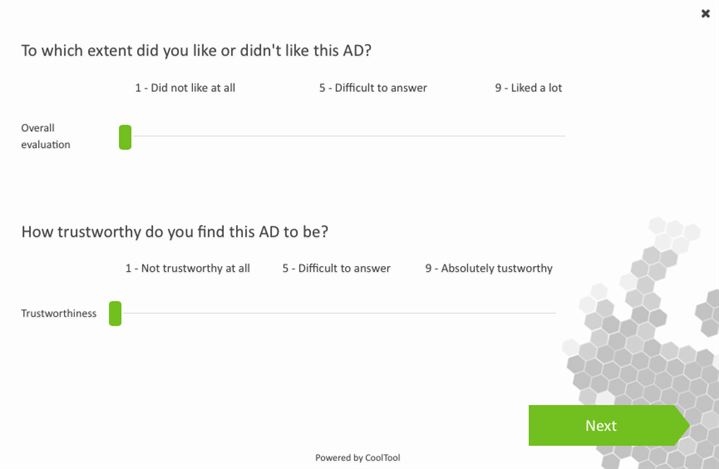Click the 'Trustworthiness' row label
This screenshot has width=719, height=469.
tap(59, 313)
